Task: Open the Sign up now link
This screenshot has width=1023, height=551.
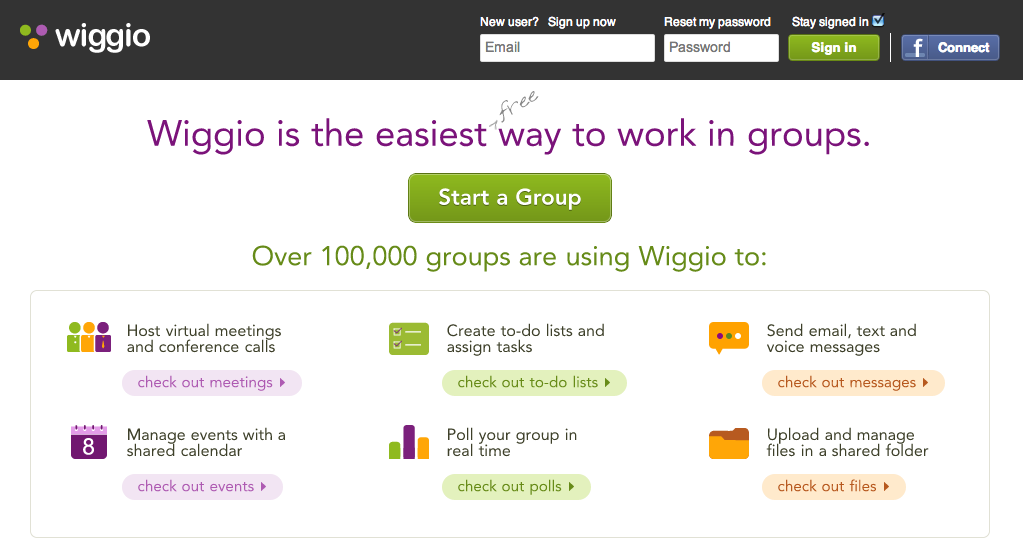Action: [x=581, y=22]
